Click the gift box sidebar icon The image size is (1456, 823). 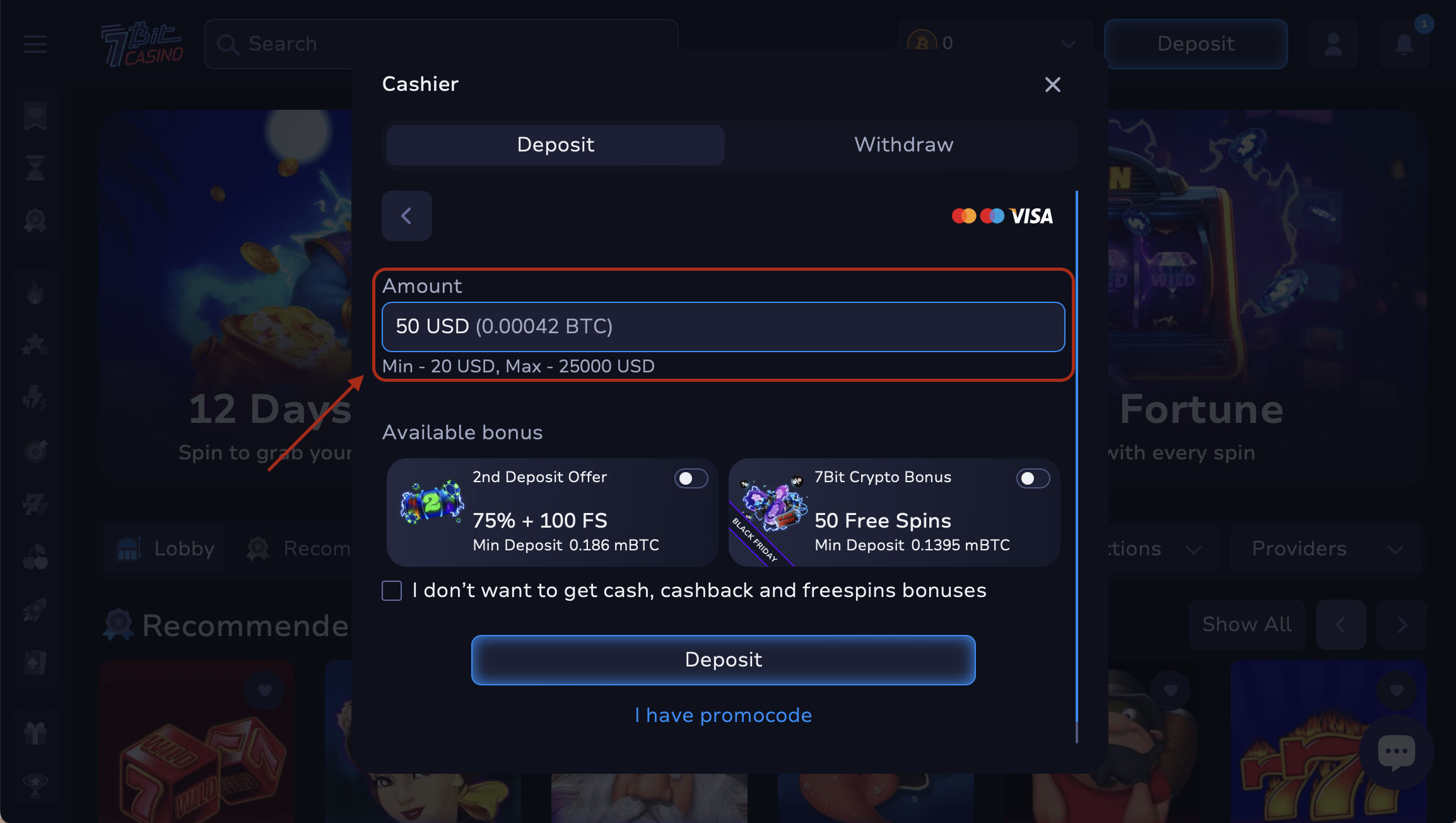click(x=35, y=734)
